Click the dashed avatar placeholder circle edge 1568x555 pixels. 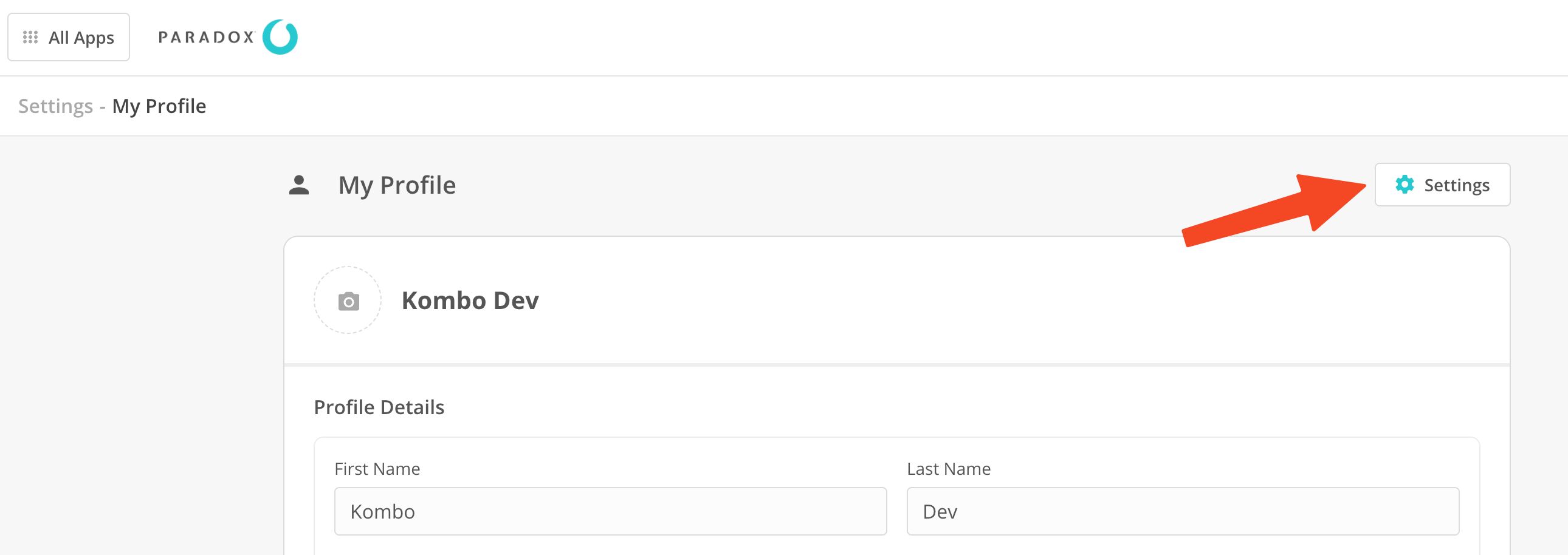(x=315, y=301)
